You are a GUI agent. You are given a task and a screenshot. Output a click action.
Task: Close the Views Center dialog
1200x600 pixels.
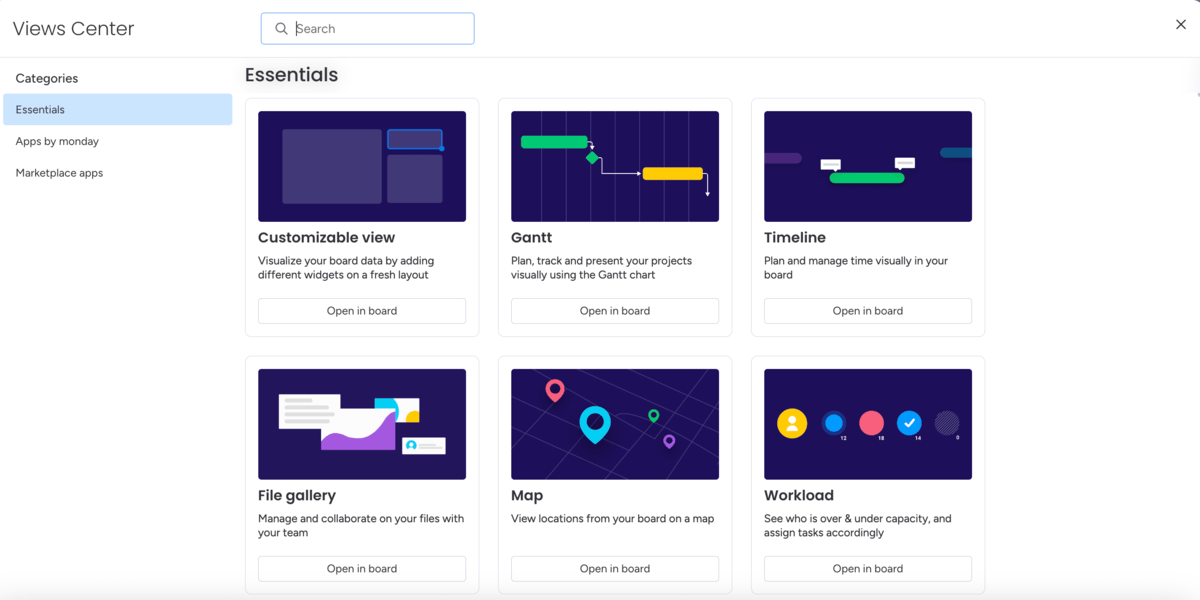[1180, 25]
